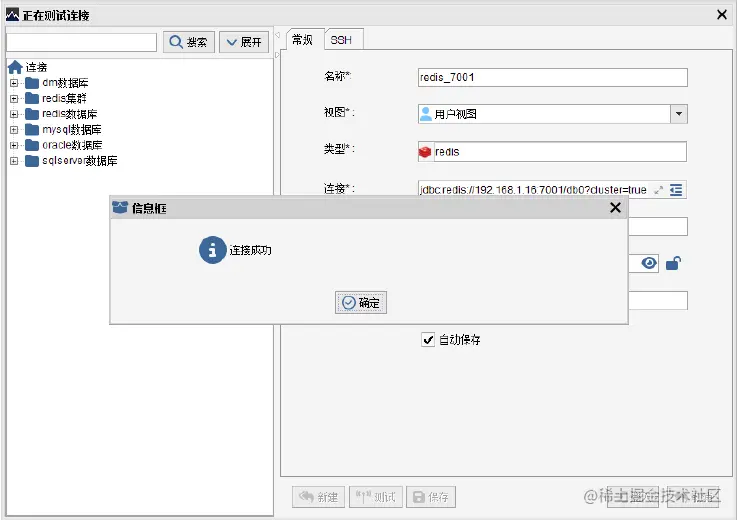
Task: Close the 信息框 dialog with its X
Action: (615, 207)
